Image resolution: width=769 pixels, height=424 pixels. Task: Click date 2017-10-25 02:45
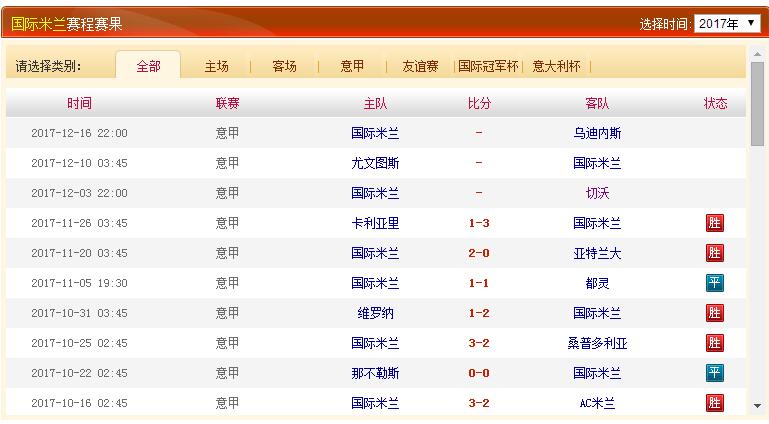pyautogui.click(x=79, y=343)
